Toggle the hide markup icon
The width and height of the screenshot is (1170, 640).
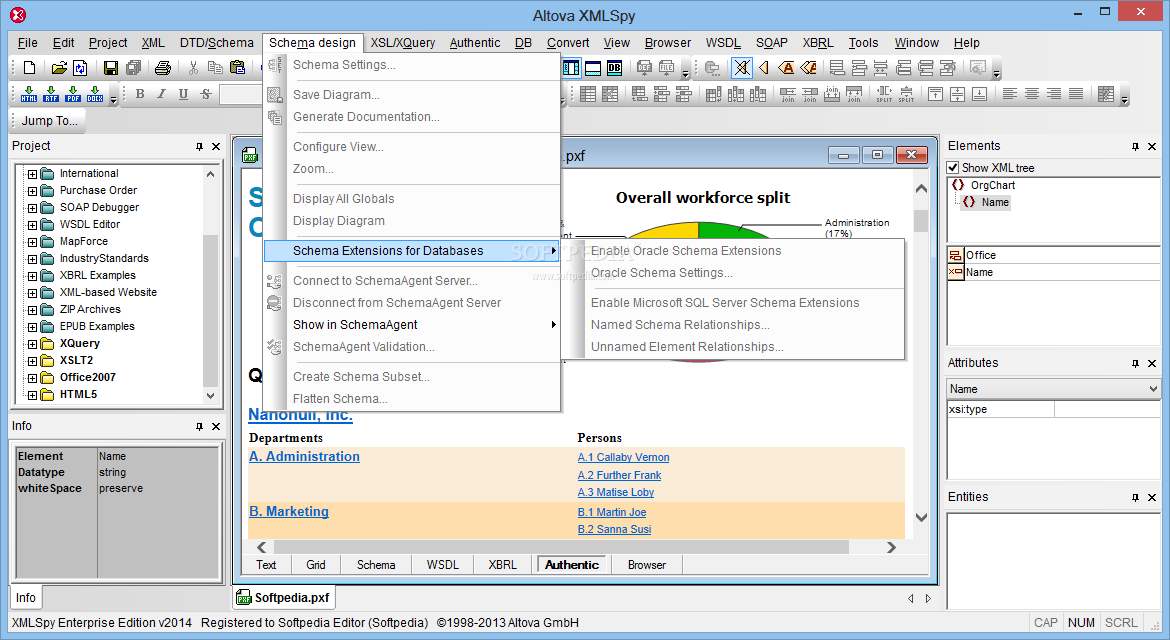742,68
